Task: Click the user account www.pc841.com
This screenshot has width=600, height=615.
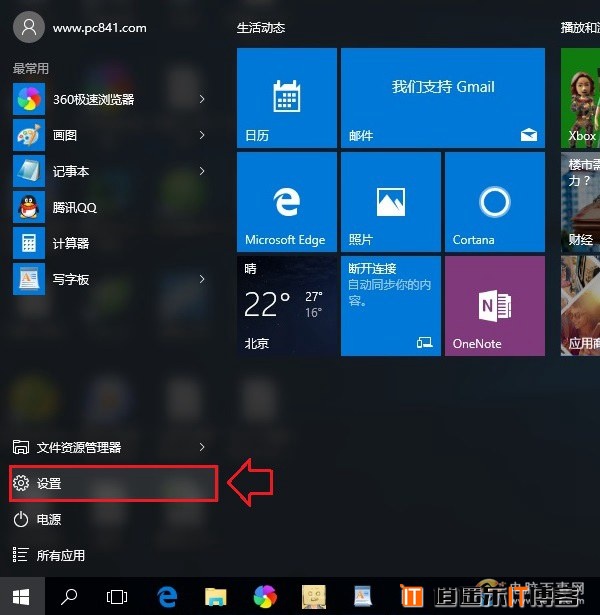Action: tap(80, 27)
